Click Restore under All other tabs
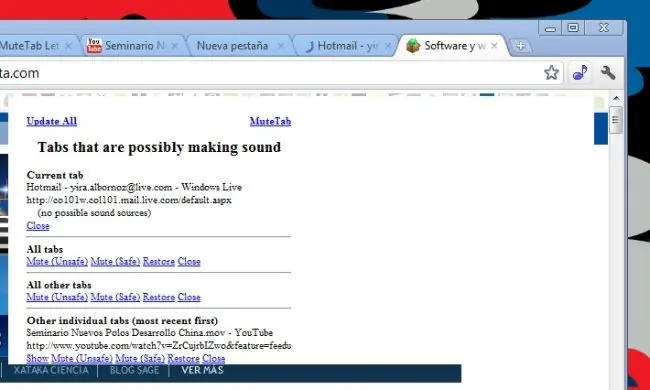This screenshot has width=650, height=390. point(159,298)
